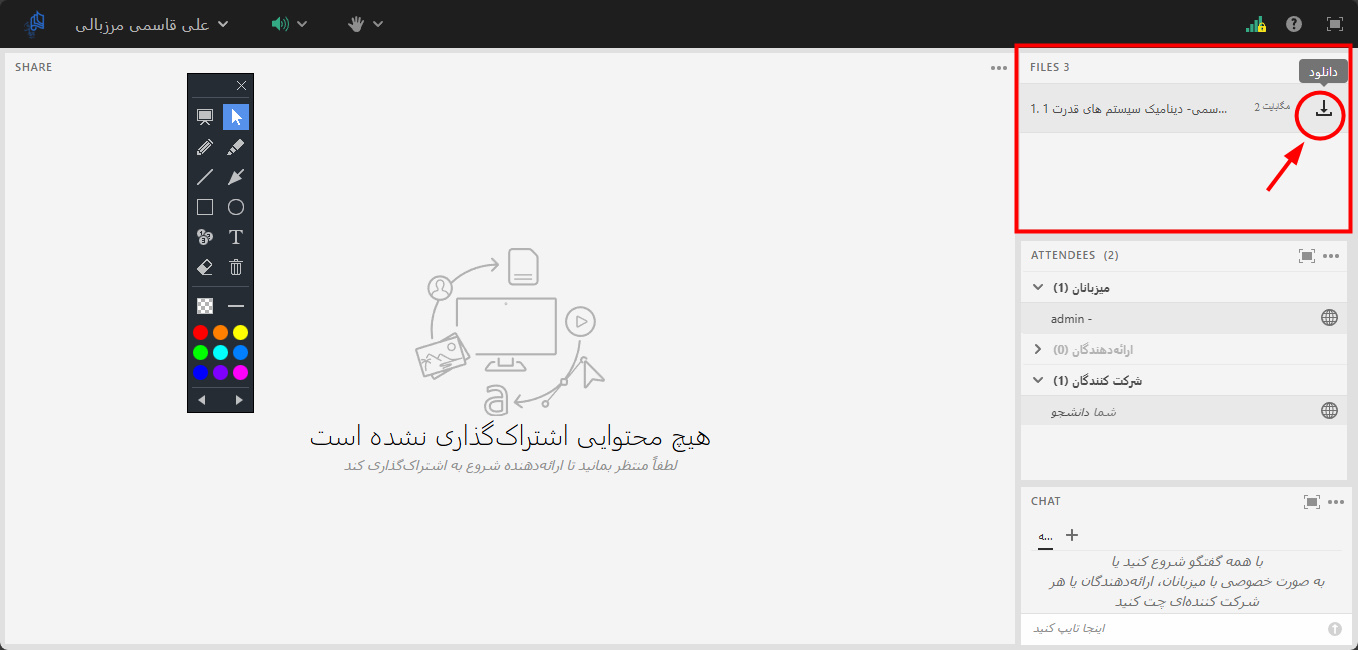Open the speaker audio dropdown
Viewport: 1358px width, 650px height.
pyautogui.click(x=289, y=24)
